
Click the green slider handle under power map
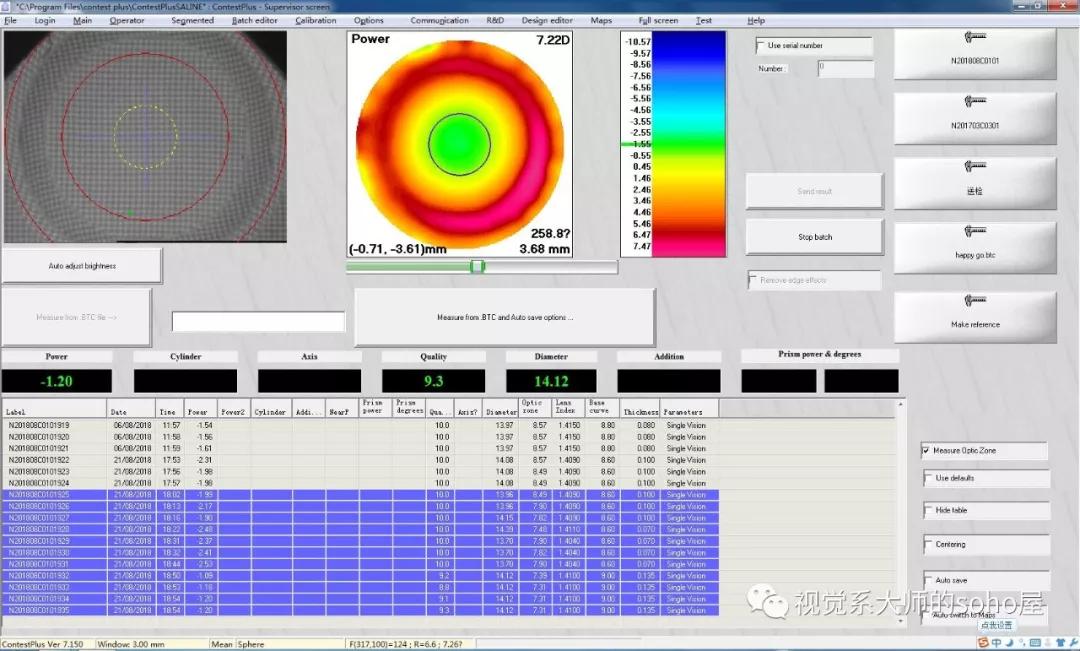(x=477, y=266)
